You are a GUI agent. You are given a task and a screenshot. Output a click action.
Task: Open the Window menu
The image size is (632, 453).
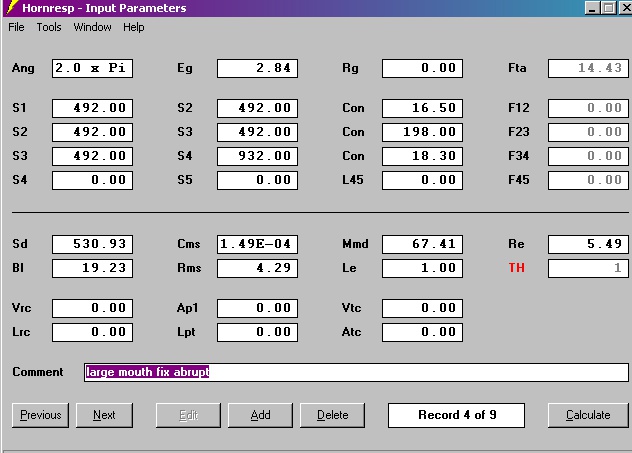tap(92, 27)
